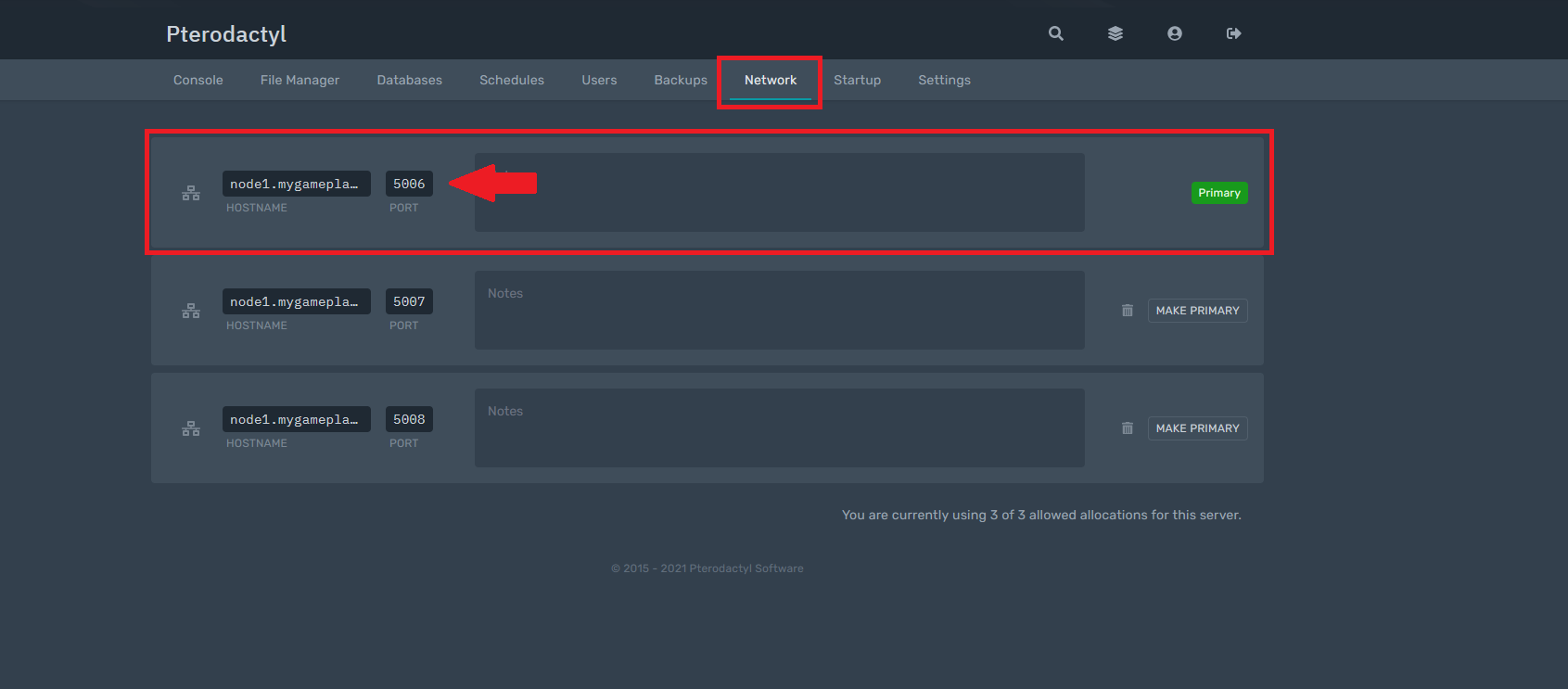Open the Console tab
This screenshot has width=1568, height=689.
tap(198, 80)
